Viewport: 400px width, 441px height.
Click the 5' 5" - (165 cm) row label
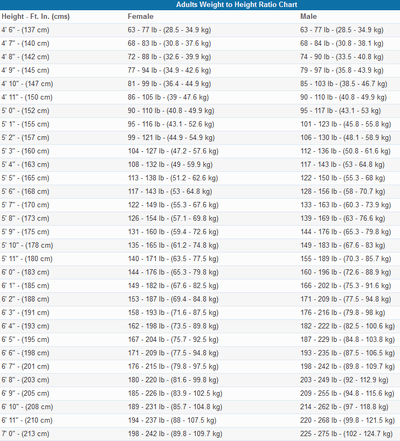point(25,178)
